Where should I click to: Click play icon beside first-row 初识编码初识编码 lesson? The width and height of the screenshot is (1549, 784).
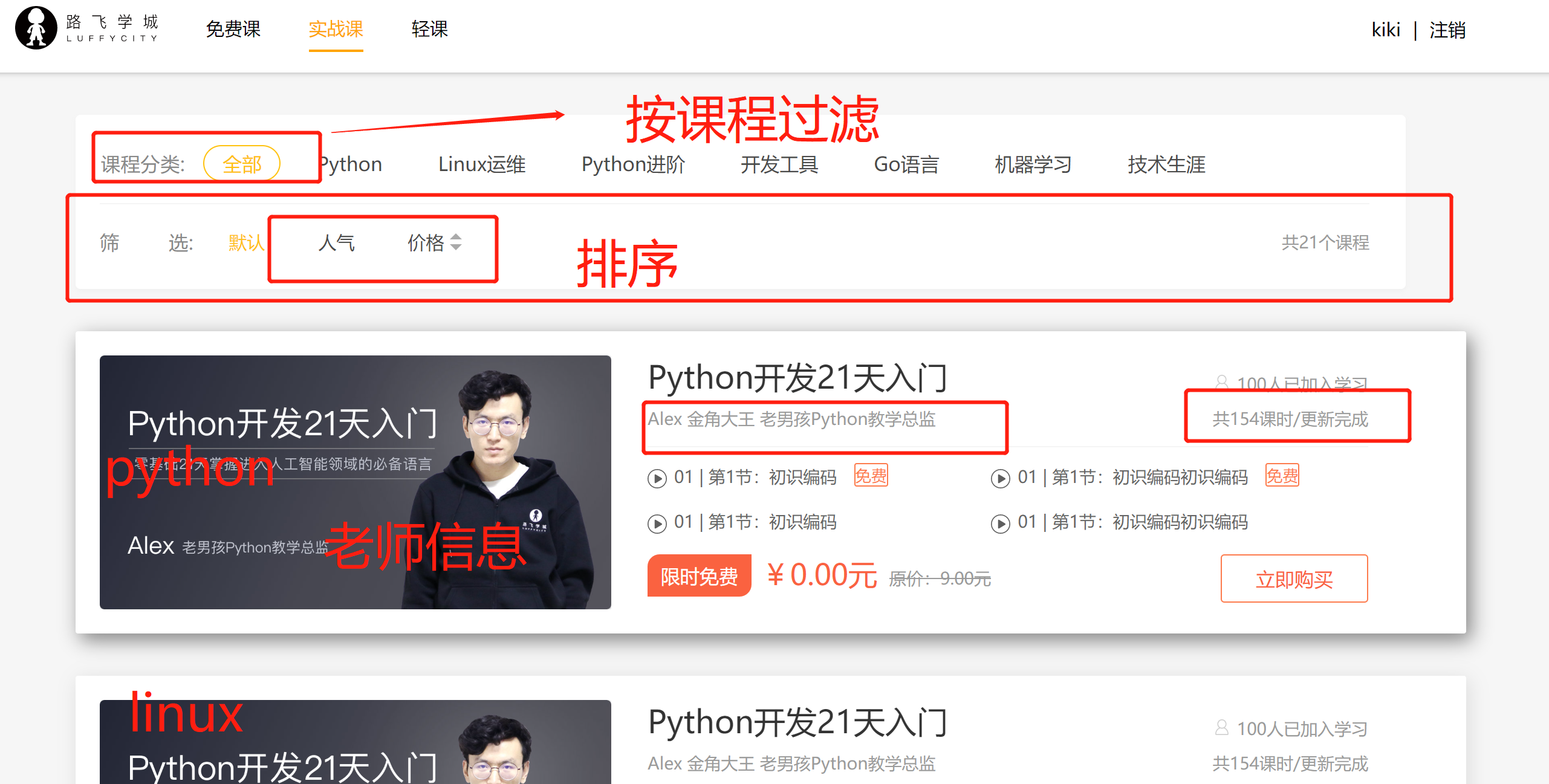coord(1000,478)
